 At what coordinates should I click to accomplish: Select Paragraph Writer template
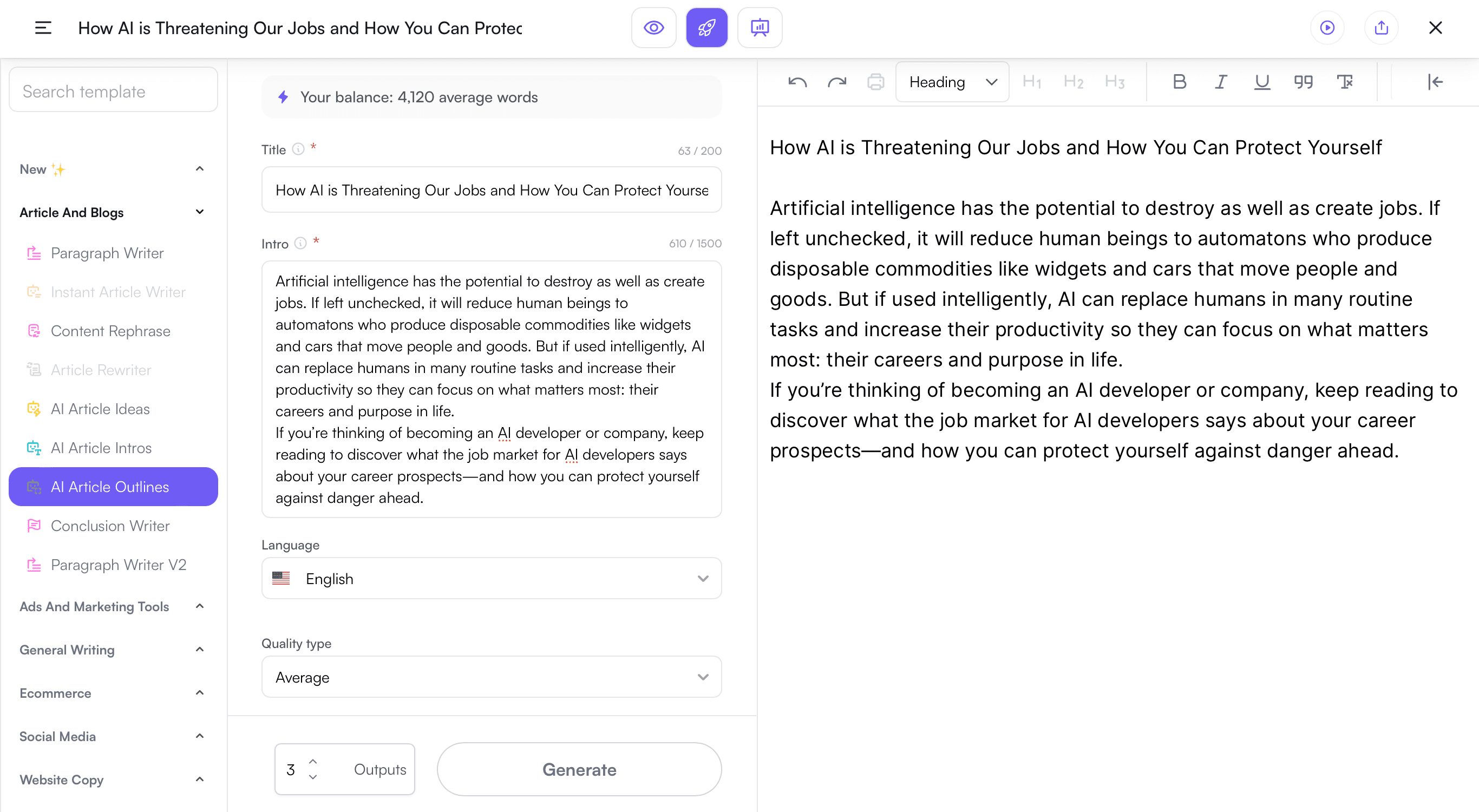point(107,253)
